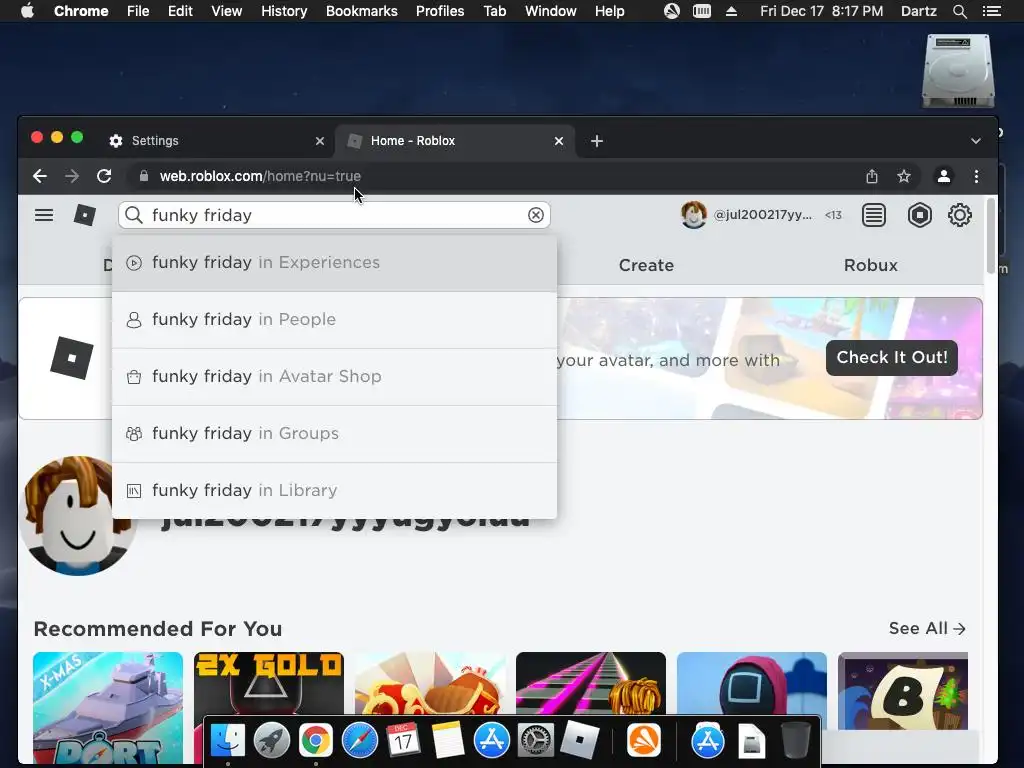Open Trash from the dock
The image size is (1024, 768).
(795, 740)
